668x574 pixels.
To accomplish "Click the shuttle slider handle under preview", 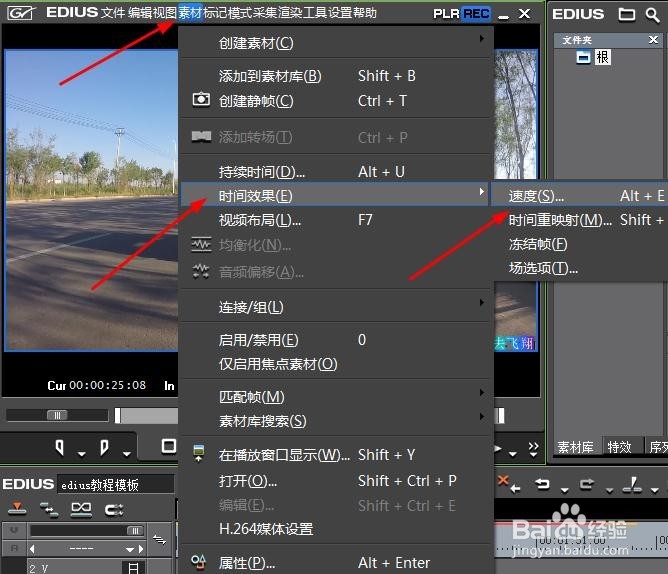I will (x=57, y=415).
